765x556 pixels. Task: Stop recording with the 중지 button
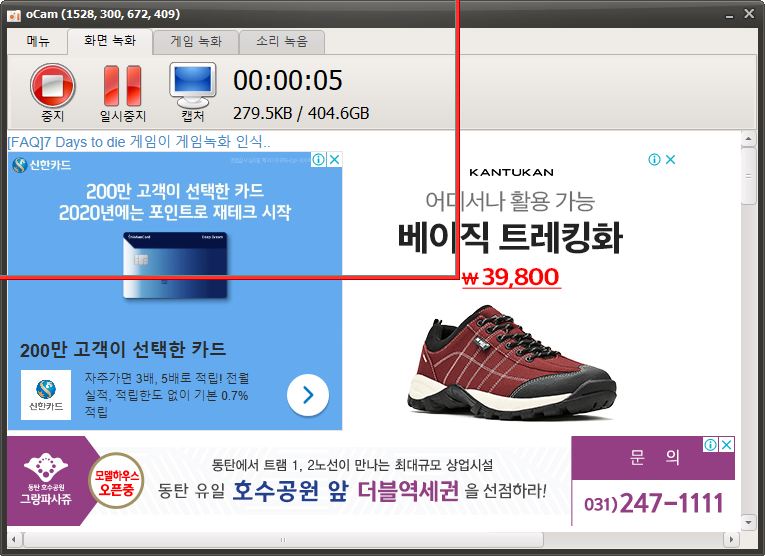53,92
